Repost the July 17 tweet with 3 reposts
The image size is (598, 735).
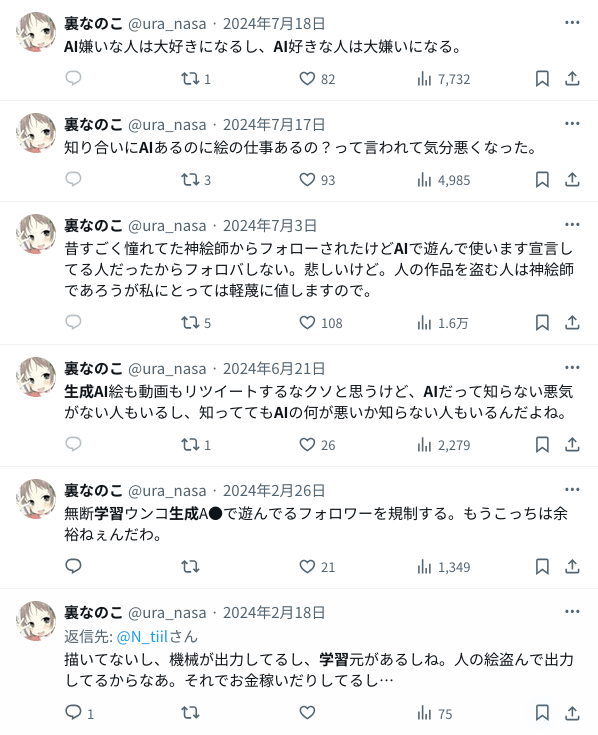click(x=196, y=180)
